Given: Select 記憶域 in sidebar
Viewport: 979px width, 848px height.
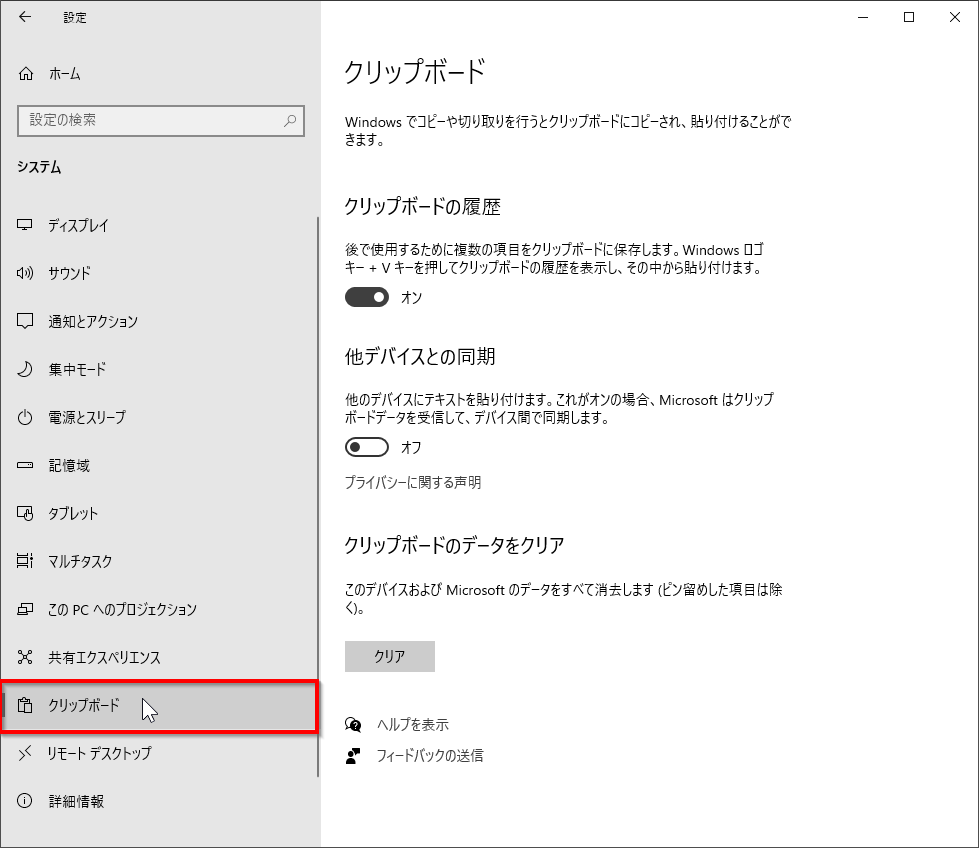Looking at the screenshot, I should [159, 465].
